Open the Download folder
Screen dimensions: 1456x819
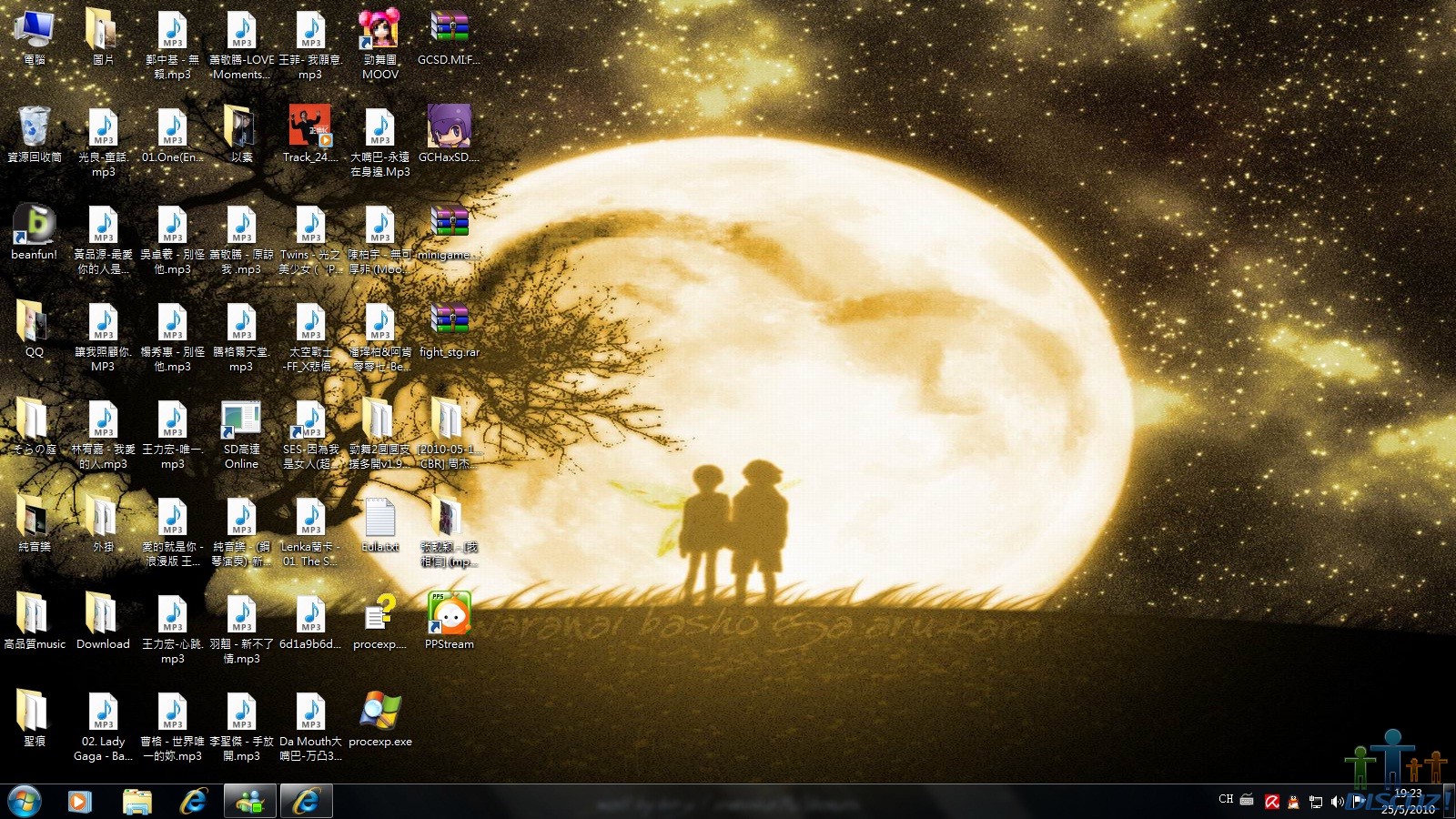click(104, 622)
